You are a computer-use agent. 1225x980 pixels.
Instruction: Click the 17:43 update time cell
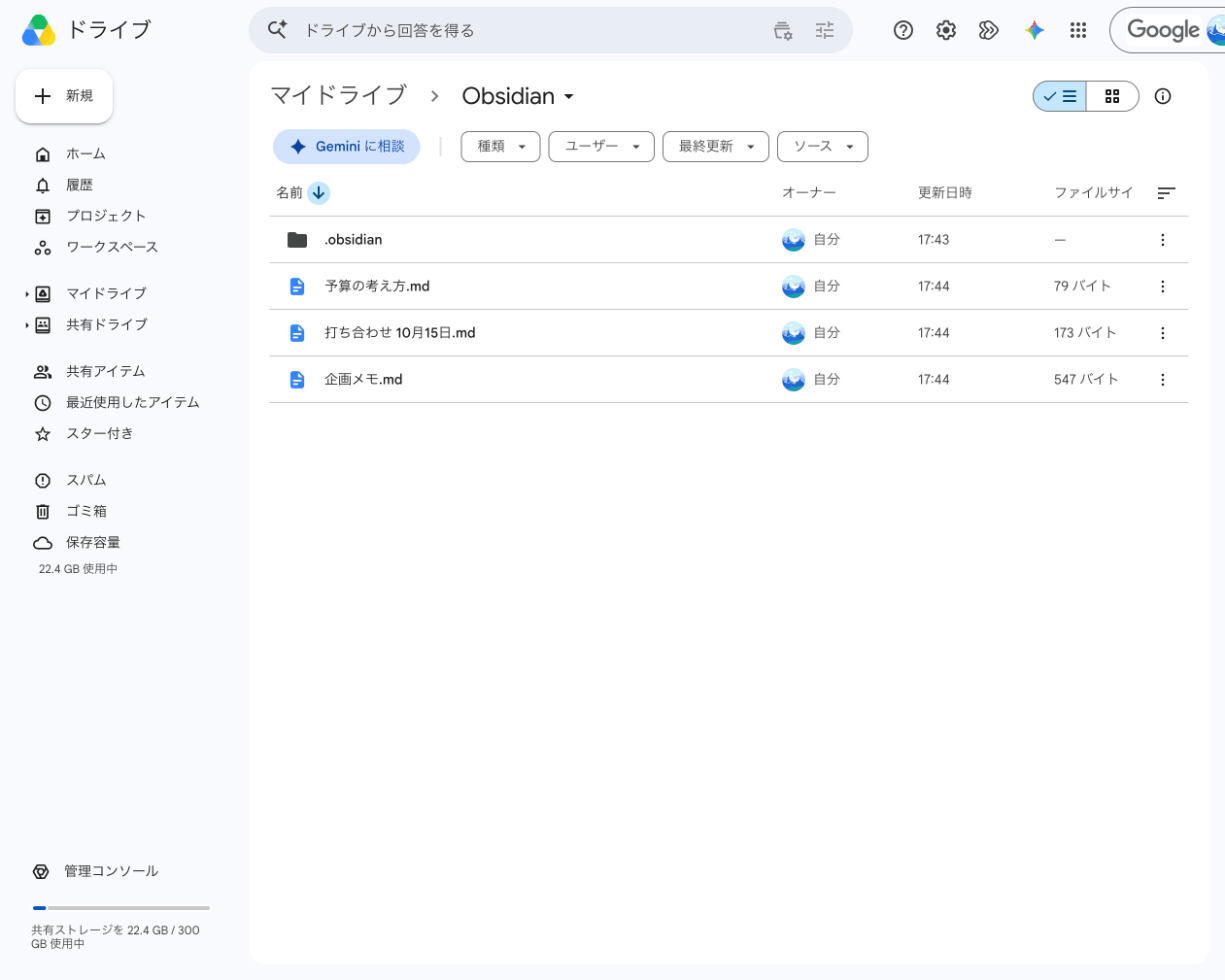933,240
